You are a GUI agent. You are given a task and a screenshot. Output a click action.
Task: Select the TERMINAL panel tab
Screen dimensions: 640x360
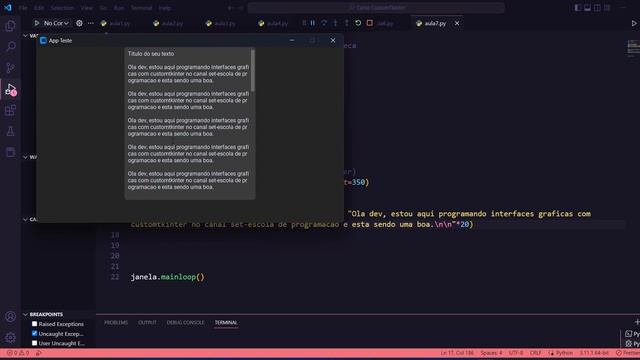pyautogui.click(x=226, y=322)
